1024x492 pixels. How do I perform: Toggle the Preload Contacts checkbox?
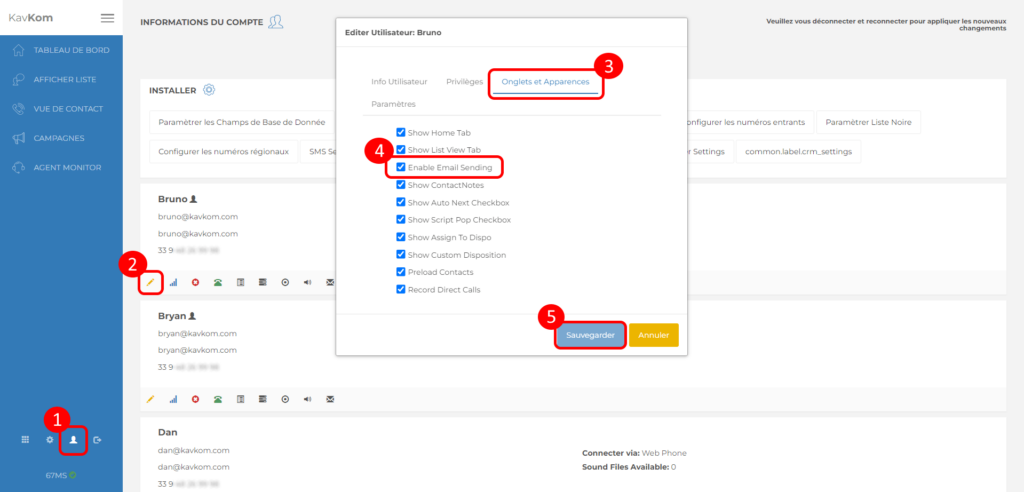(401, 272)
